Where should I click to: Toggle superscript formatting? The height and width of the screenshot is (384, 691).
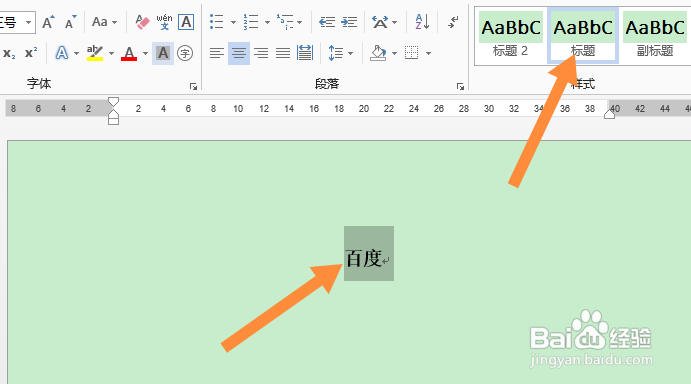[31, 53]
